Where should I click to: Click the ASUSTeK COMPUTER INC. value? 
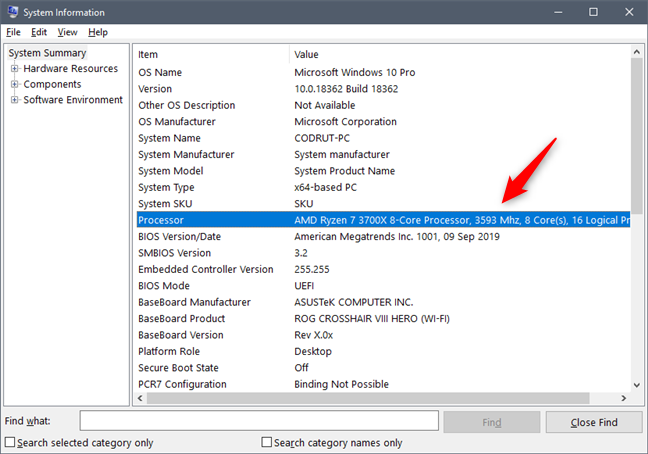353,302
